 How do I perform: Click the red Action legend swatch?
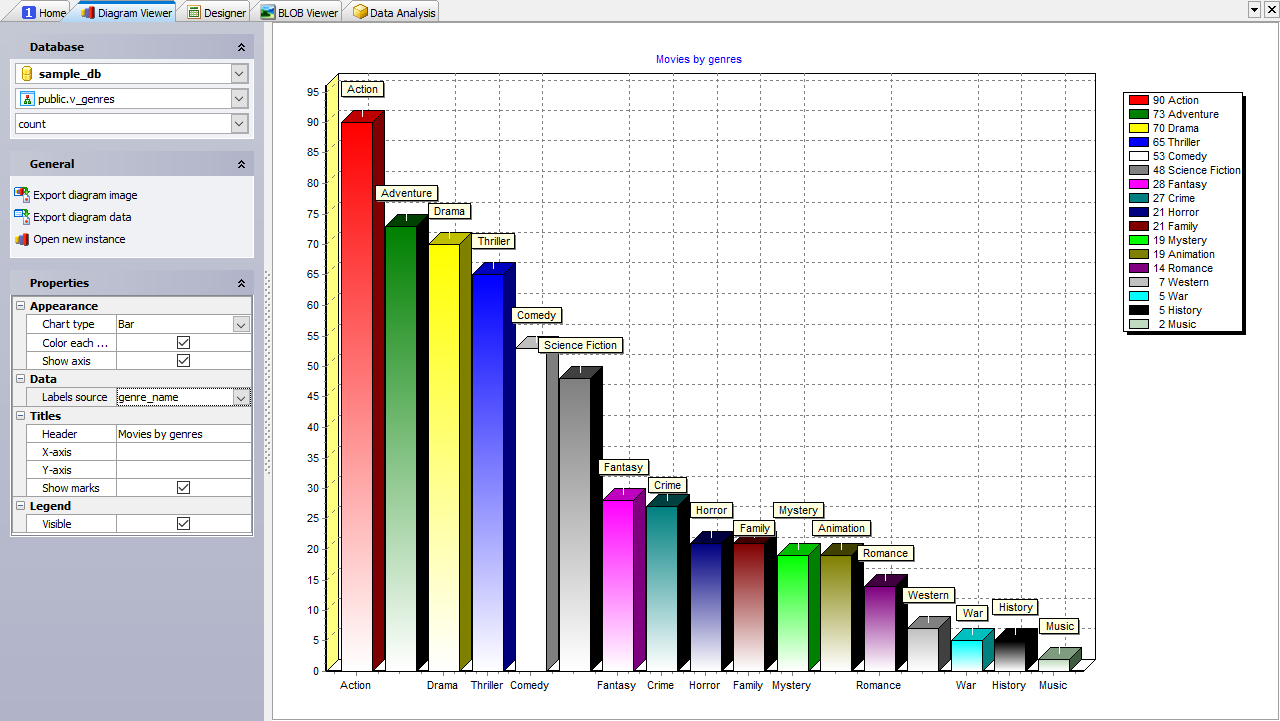coord(1138,100)
